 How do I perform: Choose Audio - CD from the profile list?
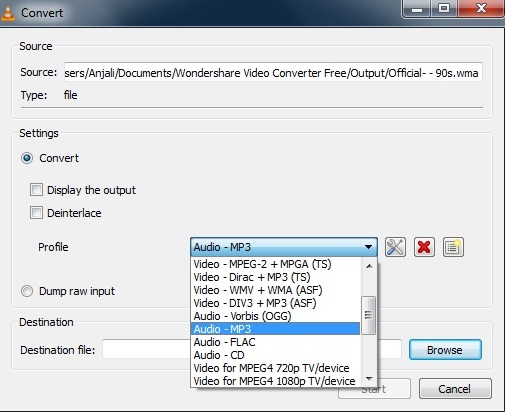pos(276,355)
